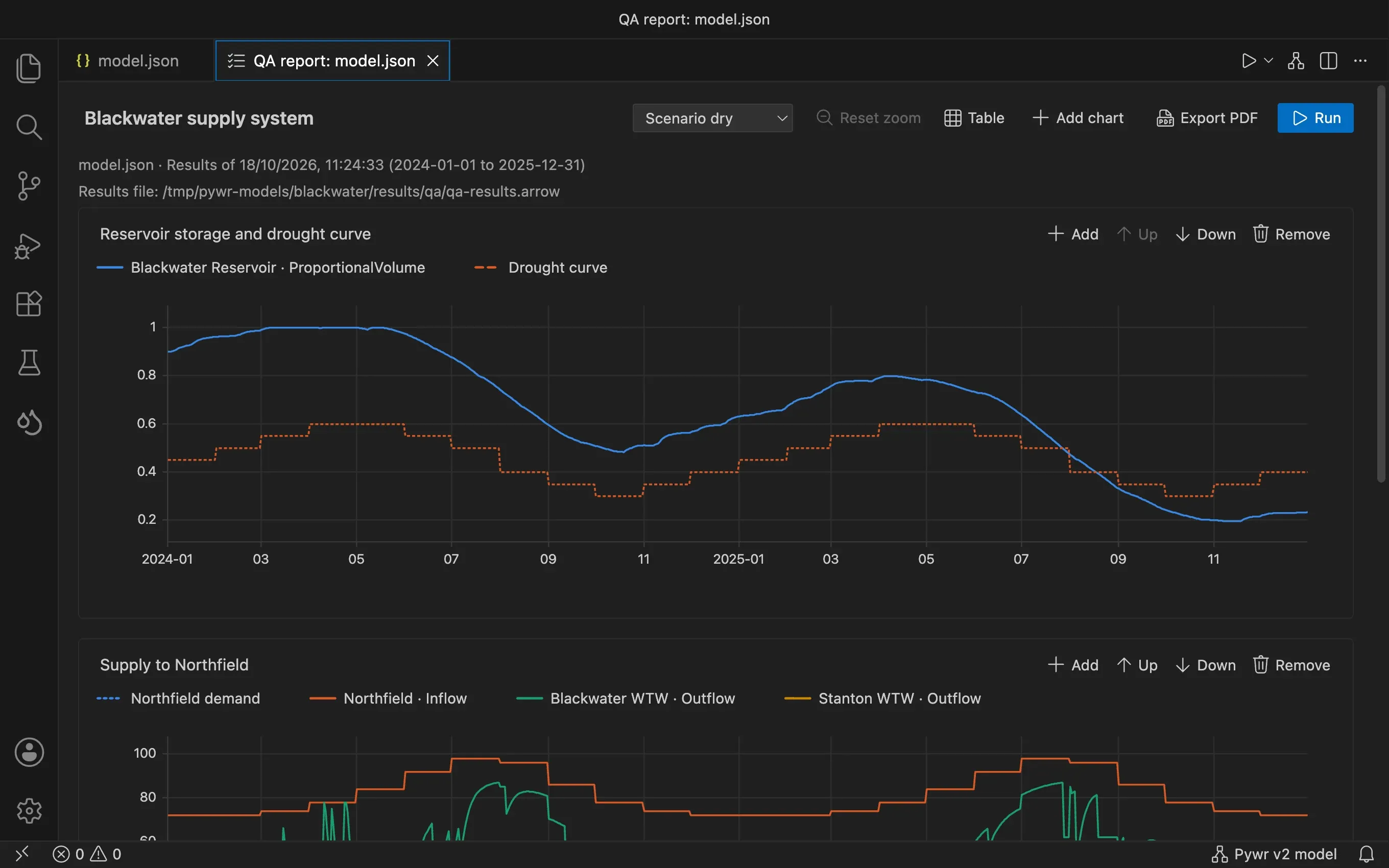1389x868 pixels.
Task: Toggle Blackwater WTW · Outflow legend series
Action: click(626, 698)
